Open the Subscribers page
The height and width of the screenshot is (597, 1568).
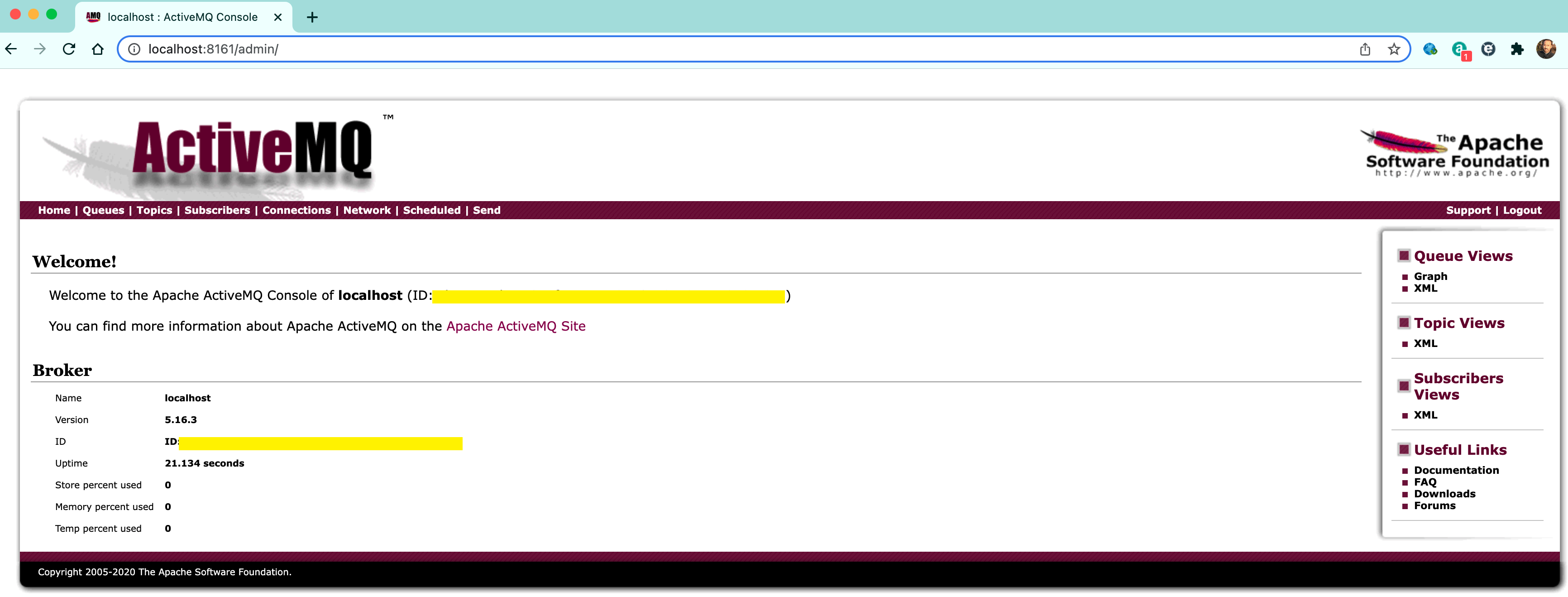pos(217,210)
